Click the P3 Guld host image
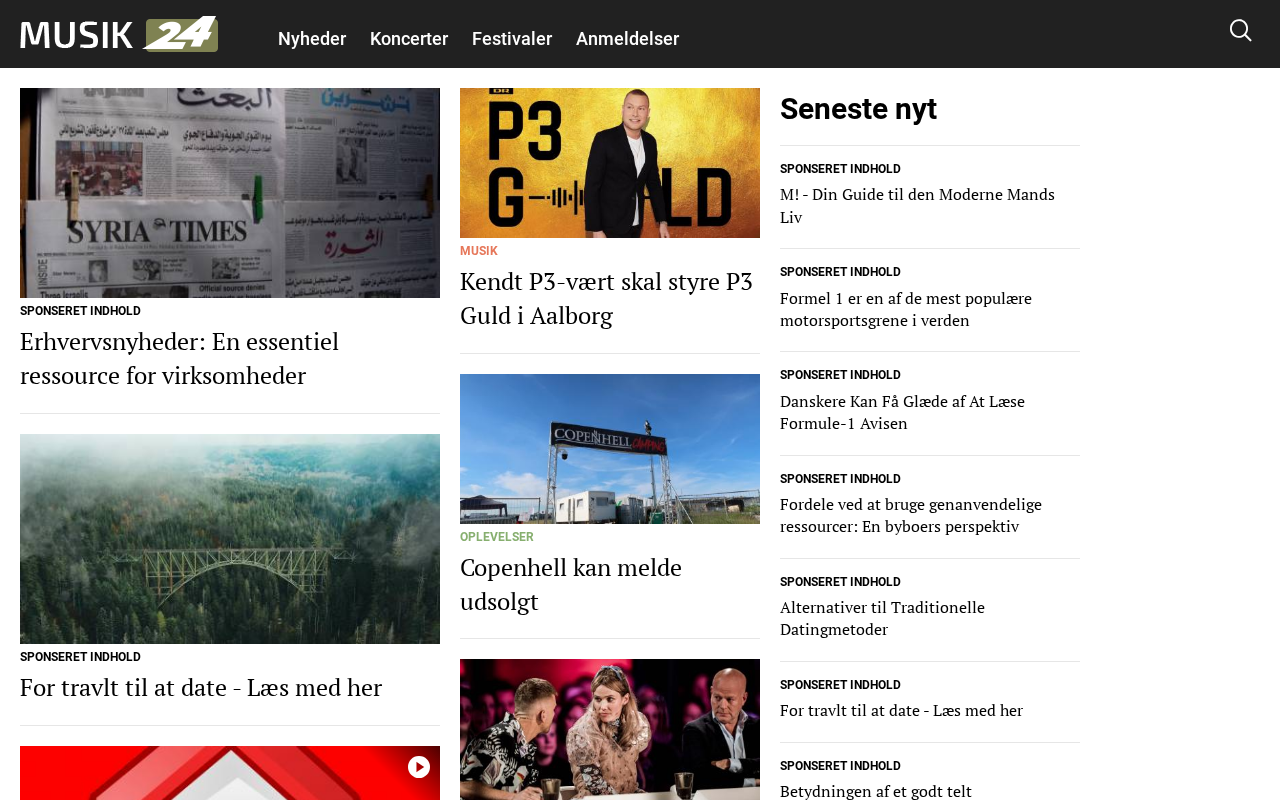 coord(610,163)
